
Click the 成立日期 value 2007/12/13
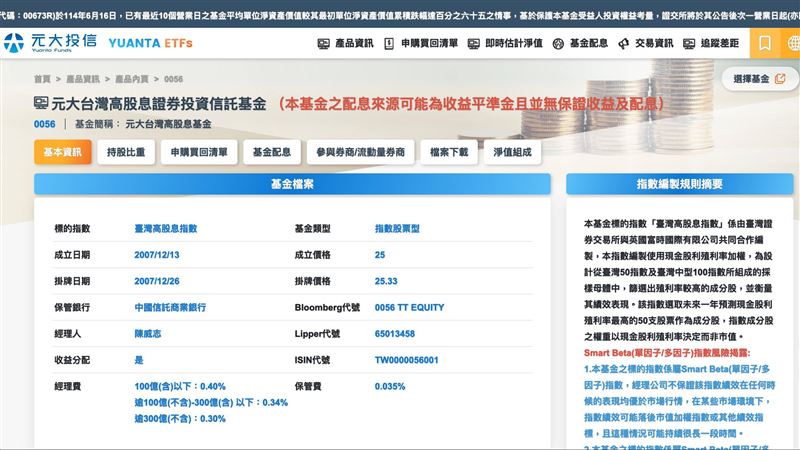157,255
